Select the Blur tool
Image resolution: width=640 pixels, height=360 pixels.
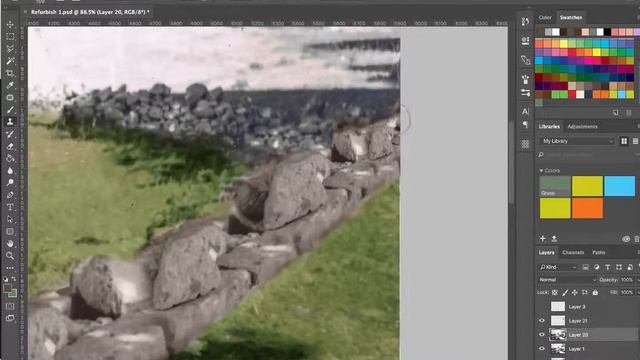click(10, 171)
